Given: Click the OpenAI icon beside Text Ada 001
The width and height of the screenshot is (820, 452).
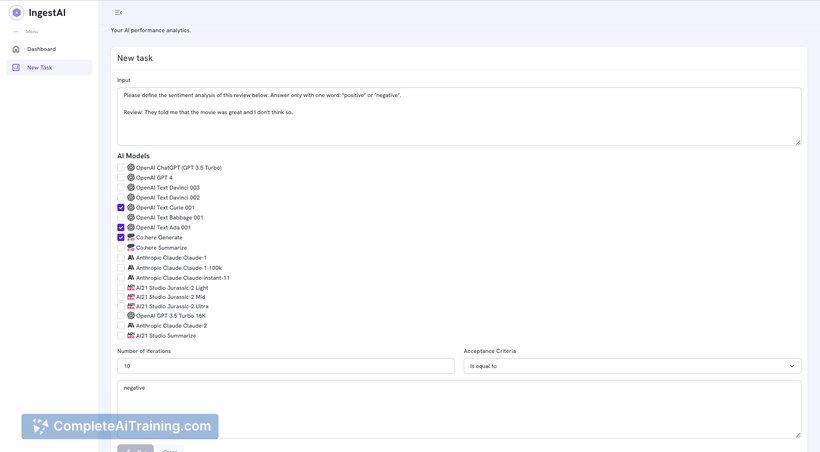Looking at the screenshot, I should (x=131, y=227).
